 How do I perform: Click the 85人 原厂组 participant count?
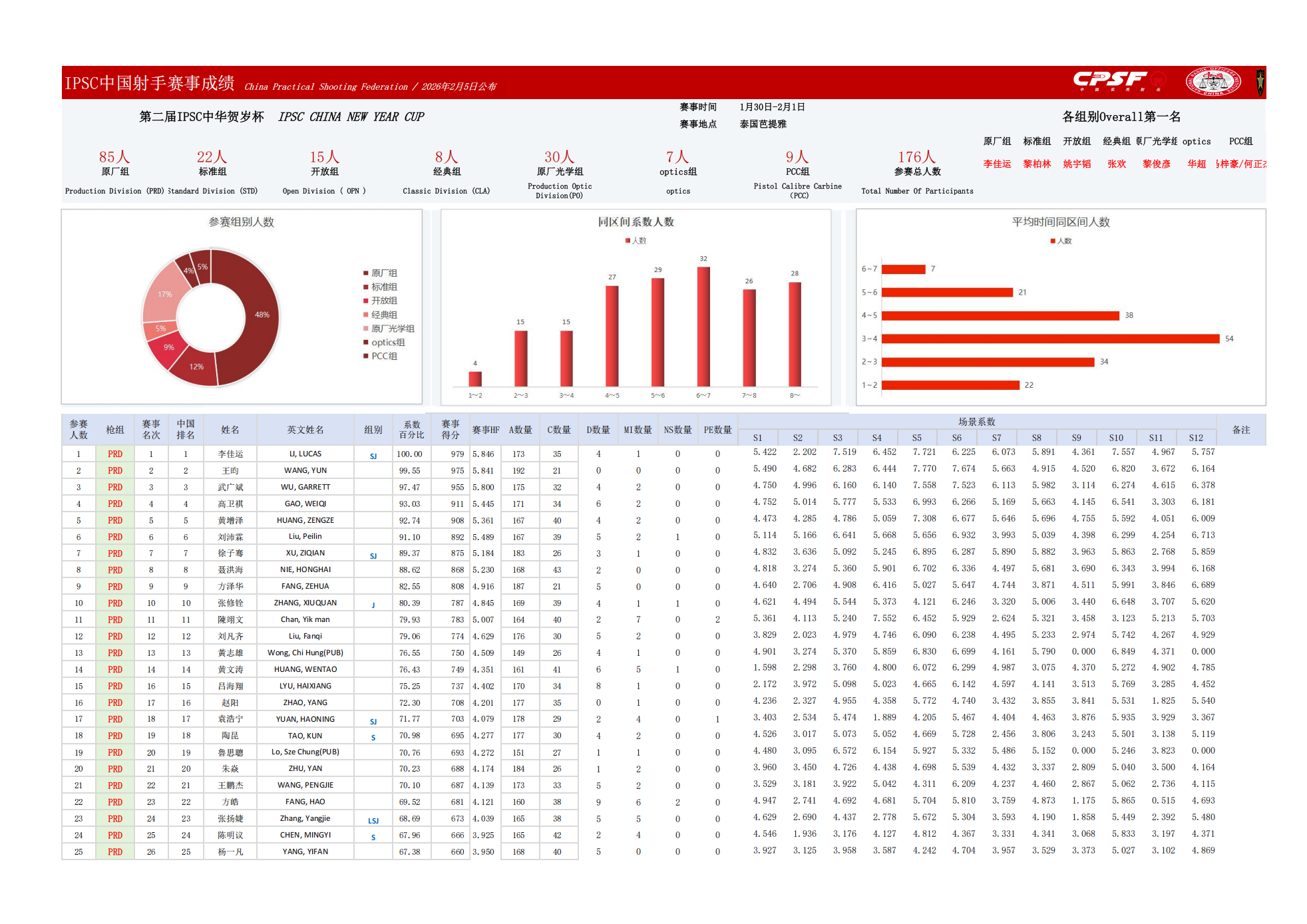tap(114, 157)
